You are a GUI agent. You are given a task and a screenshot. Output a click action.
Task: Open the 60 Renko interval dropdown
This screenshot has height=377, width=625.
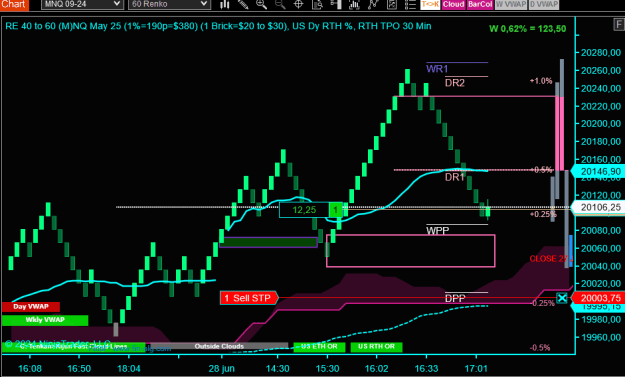pyautogui.click(x=169, y=4)
